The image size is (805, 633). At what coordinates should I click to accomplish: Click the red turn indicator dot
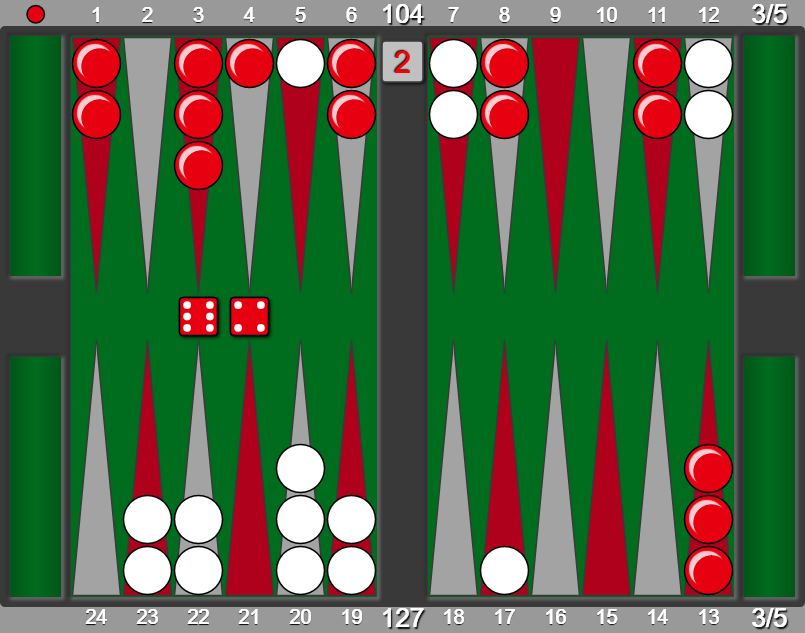click(35, 14)
